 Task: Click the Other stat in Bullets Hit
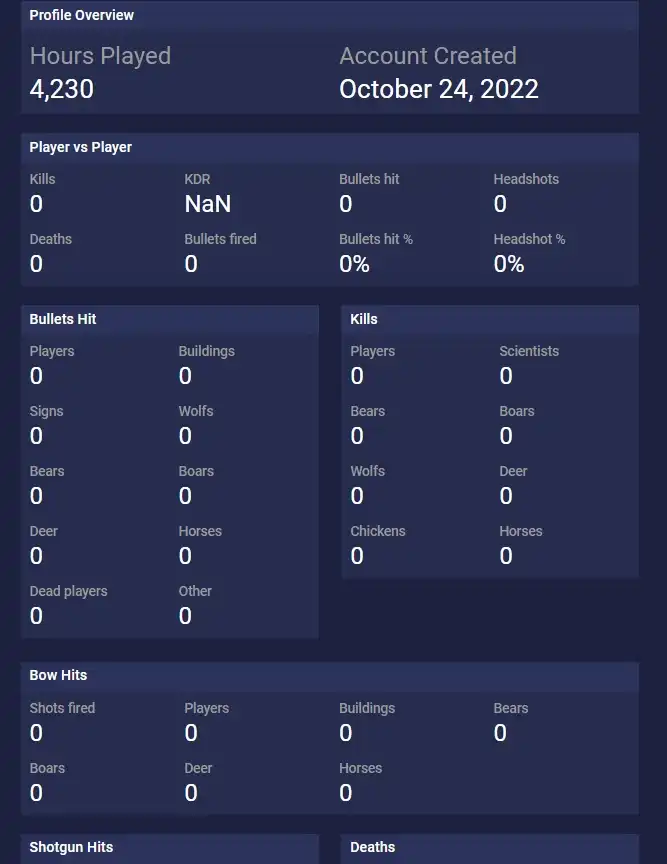(195, 591)
